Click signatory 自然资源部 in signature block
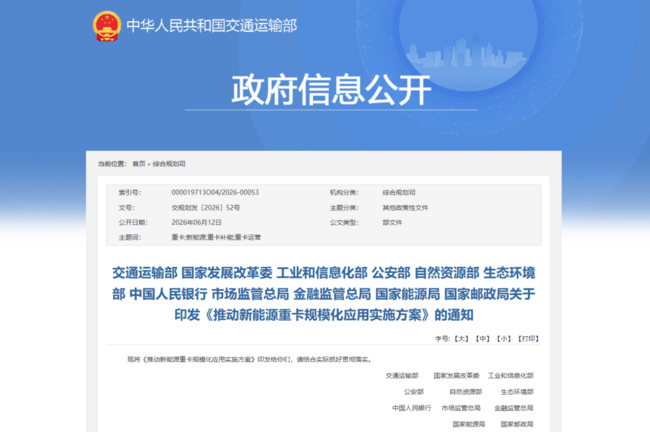 pyautogui.click(x=466, y=392)
